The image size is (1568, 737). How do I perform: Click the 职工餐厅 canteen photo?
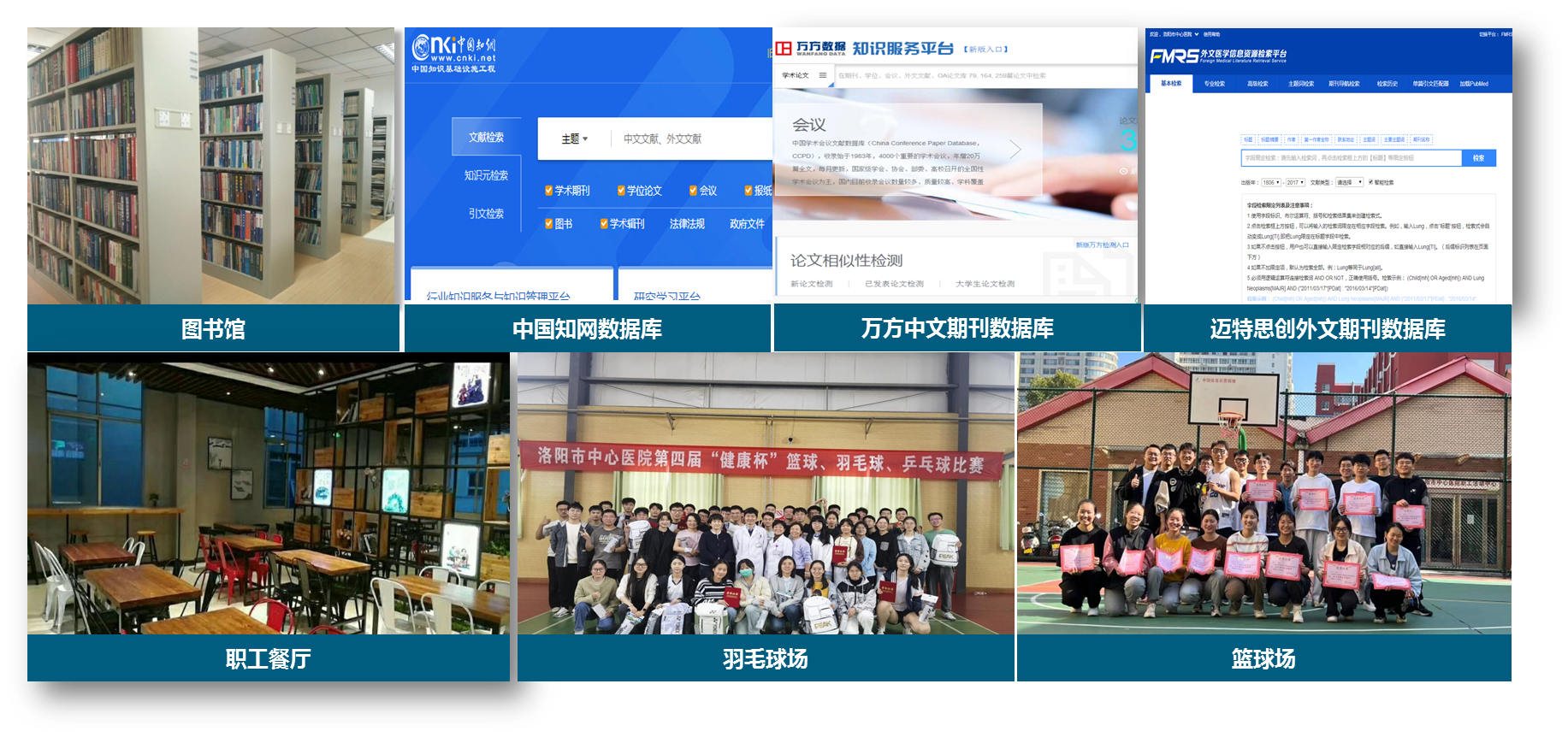coord(269,493)
